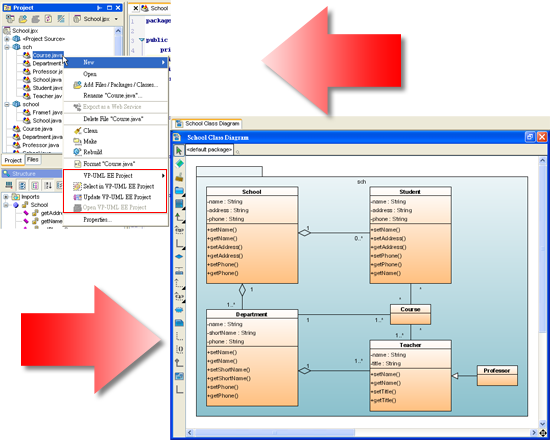Choose Format "Course.java" from context menu
The image size is (550, 440).
click(x=115, y=164)
